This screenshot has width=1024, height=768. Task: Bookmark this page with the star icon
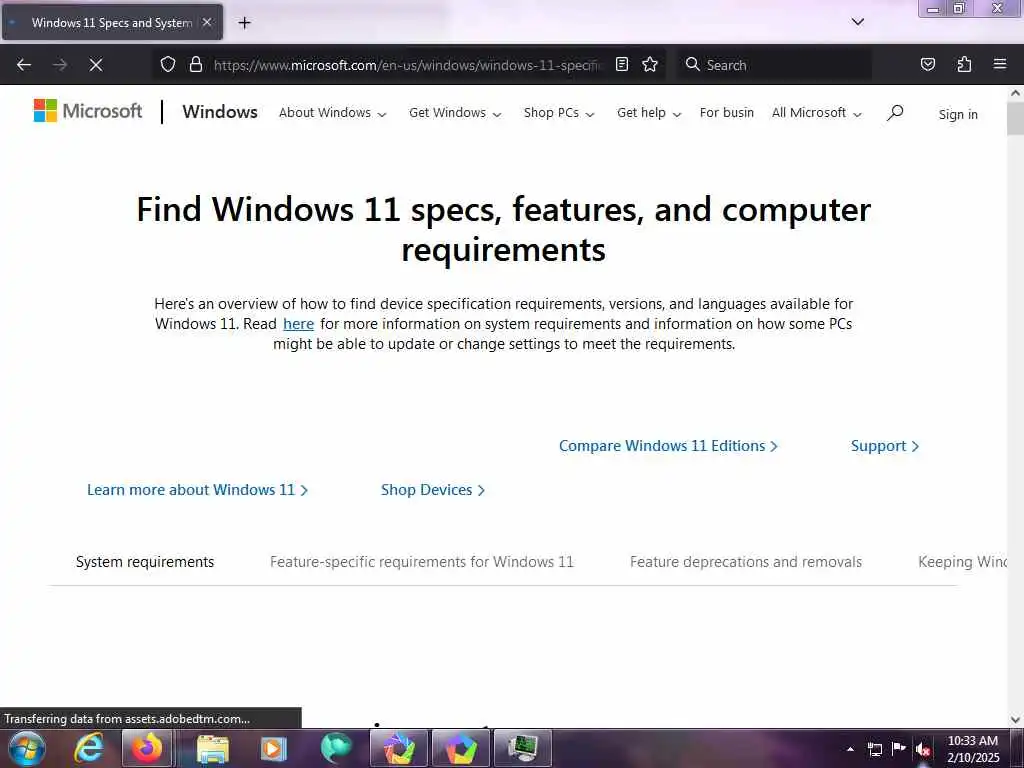650,65
